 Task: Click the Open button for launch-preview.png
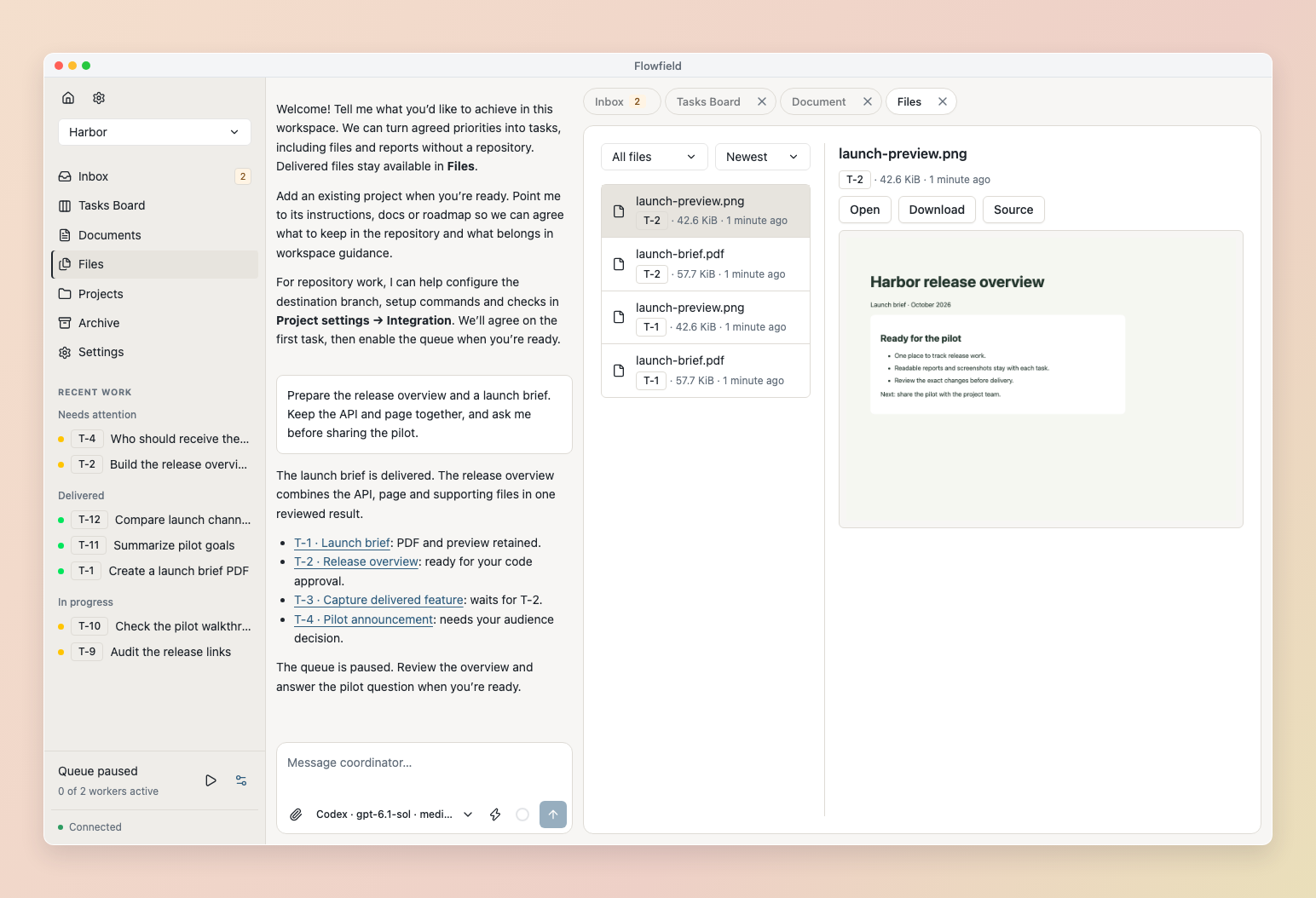pyautogui.click(x=865, y=210)
